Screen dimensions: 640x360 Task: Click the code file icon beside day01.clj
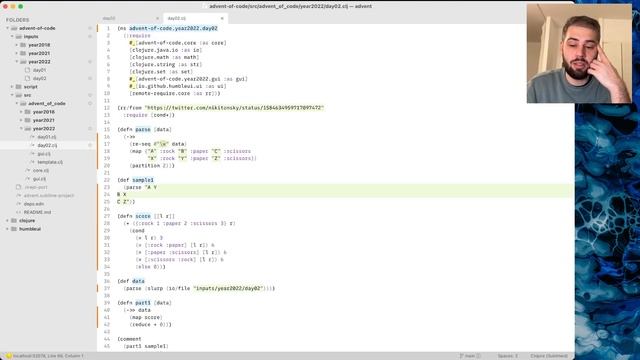tap(32, 137)
